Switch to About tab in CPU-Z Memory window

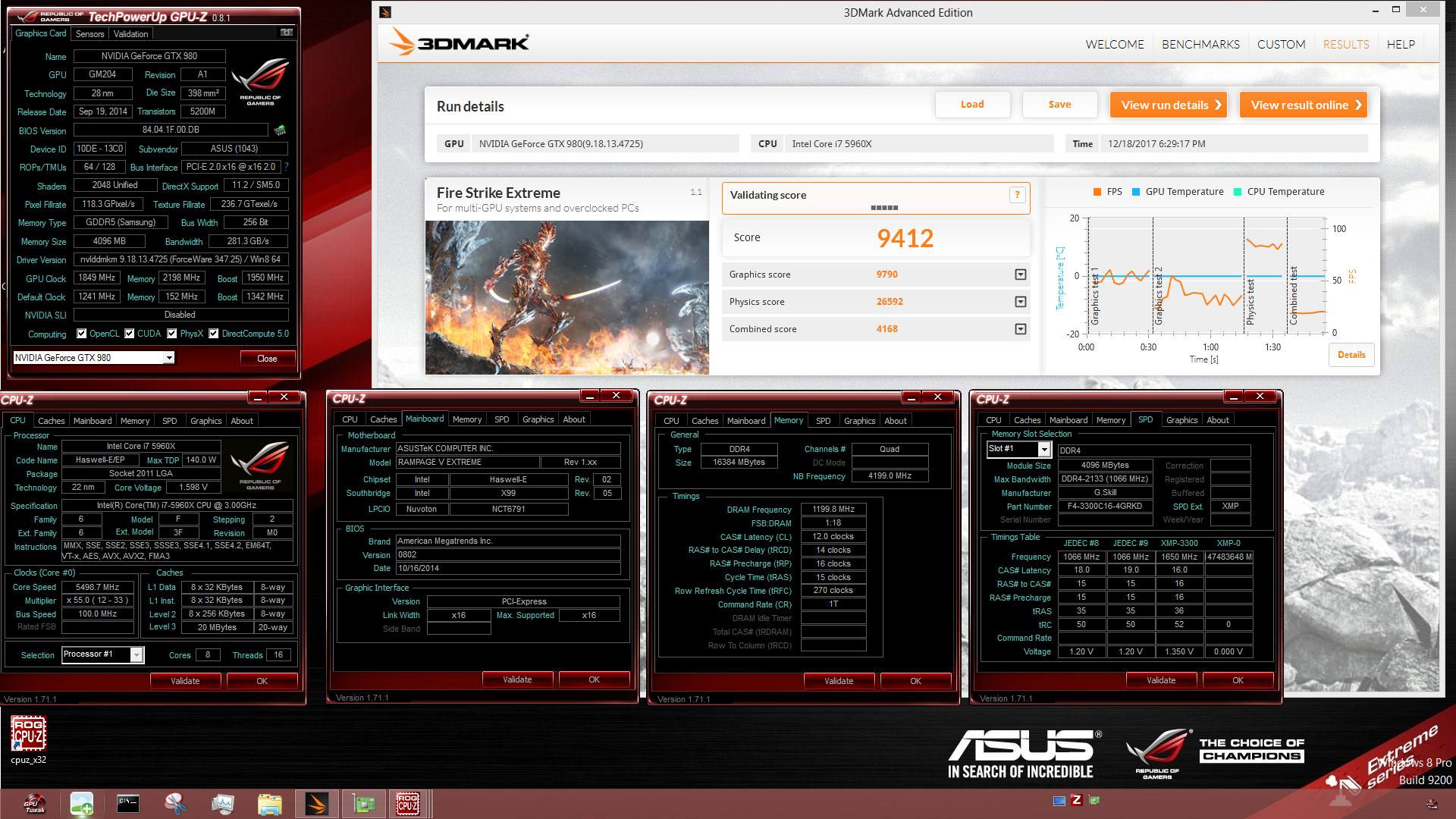click(x=895, y=421)
